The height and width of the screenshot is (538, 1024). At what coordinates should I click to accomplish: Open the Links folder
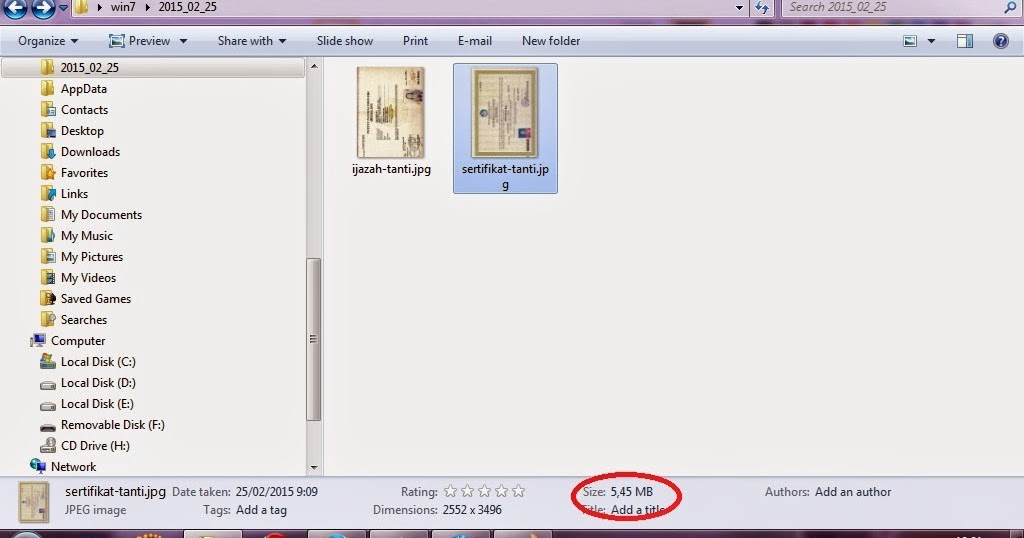pos(74,194)
